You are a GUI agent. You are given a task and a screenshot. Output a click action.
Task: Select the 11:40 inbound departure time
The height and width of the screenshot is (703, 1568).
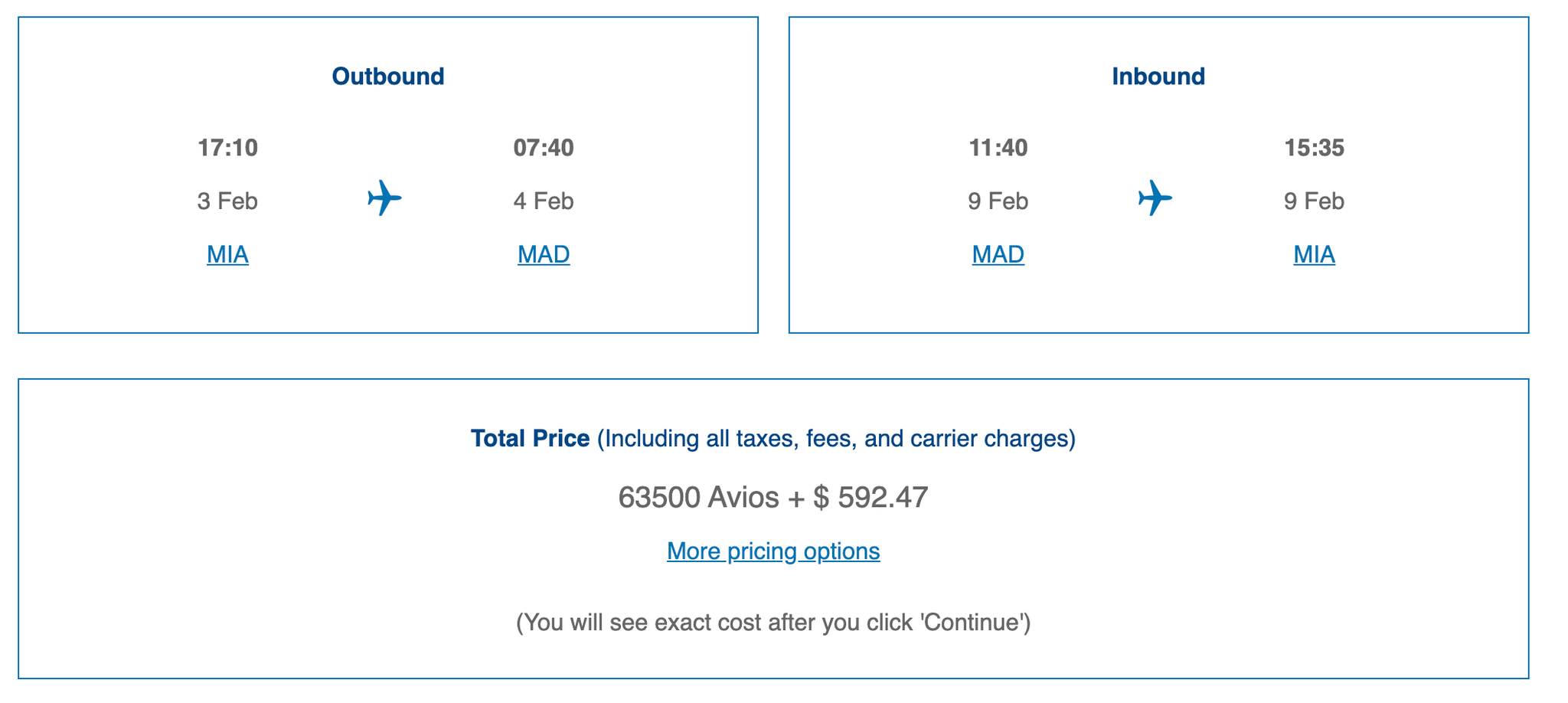click(998, 148)
